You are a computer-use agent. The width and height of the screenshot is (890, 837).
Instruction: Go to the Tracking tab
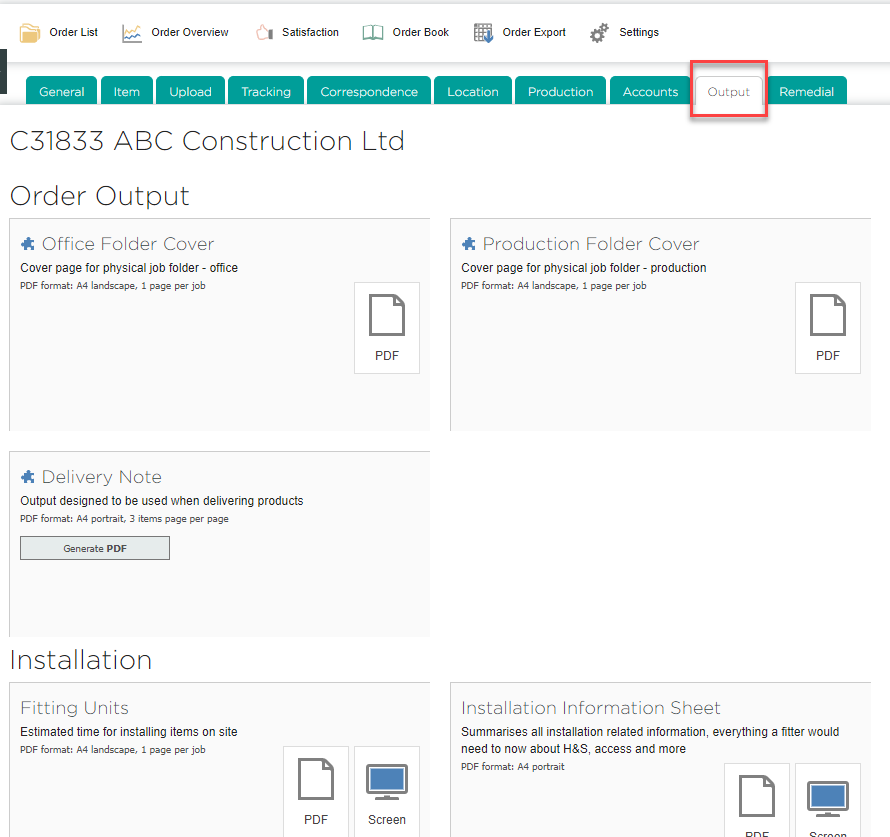click(x=266, y=91)
